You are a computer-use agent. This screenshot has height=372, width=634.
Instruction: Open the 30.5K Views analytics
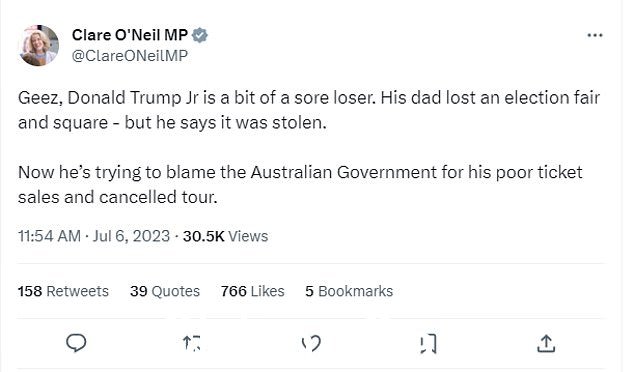pos(225,236)
